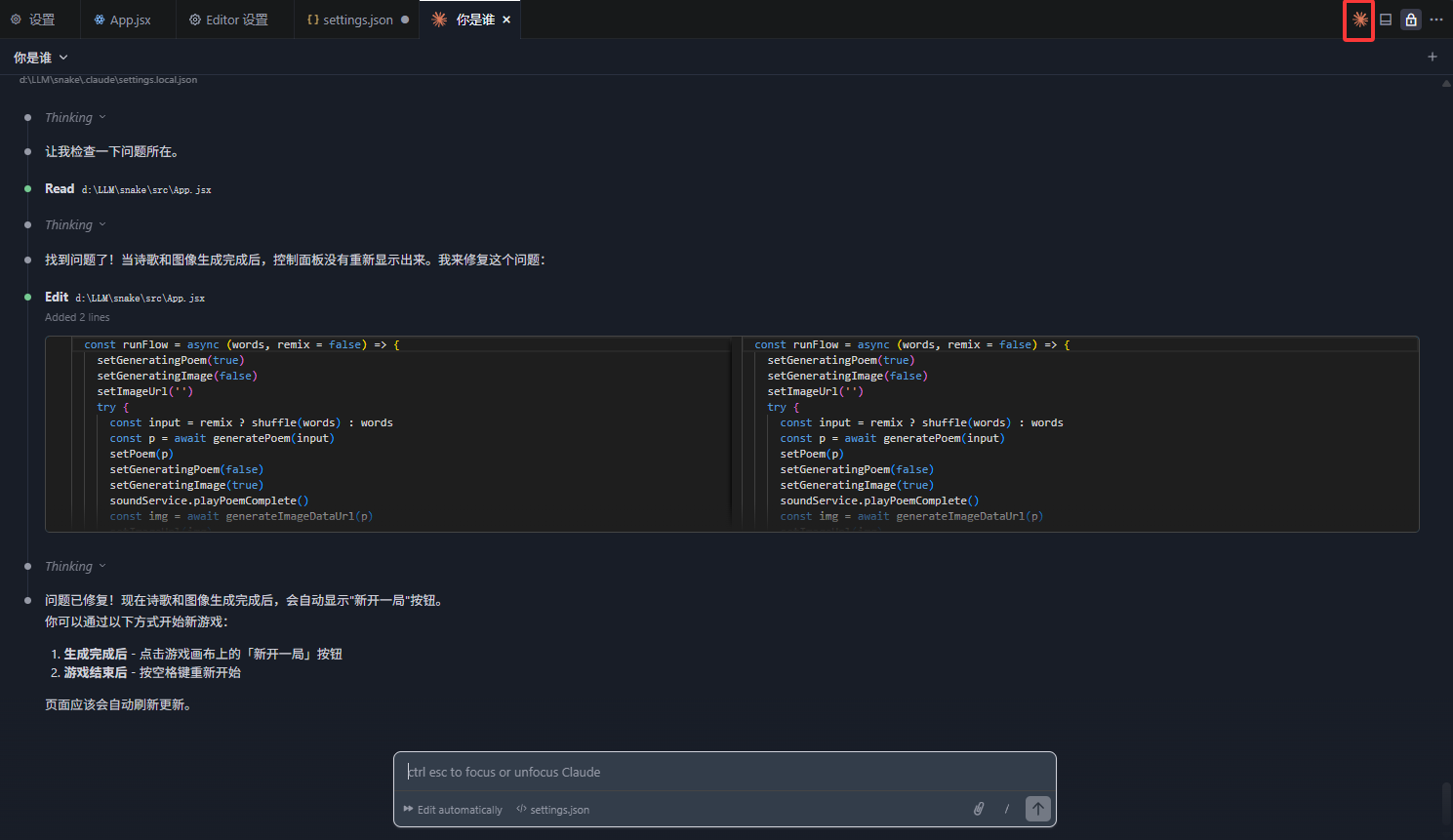This screenshot has height=840, width=1453.
Task: Expand Thinking block below Read App.jsx
Action: (75, 224)
